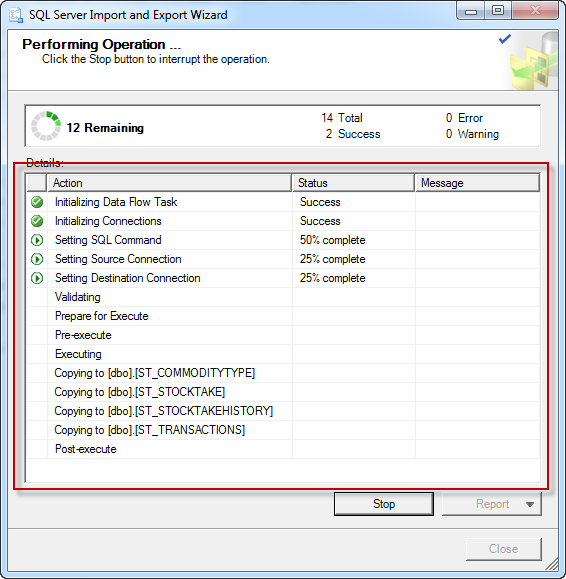The width and height of the screenshot is (566, 579).
Task: Select the Validating action row
Action: [283, 297]
